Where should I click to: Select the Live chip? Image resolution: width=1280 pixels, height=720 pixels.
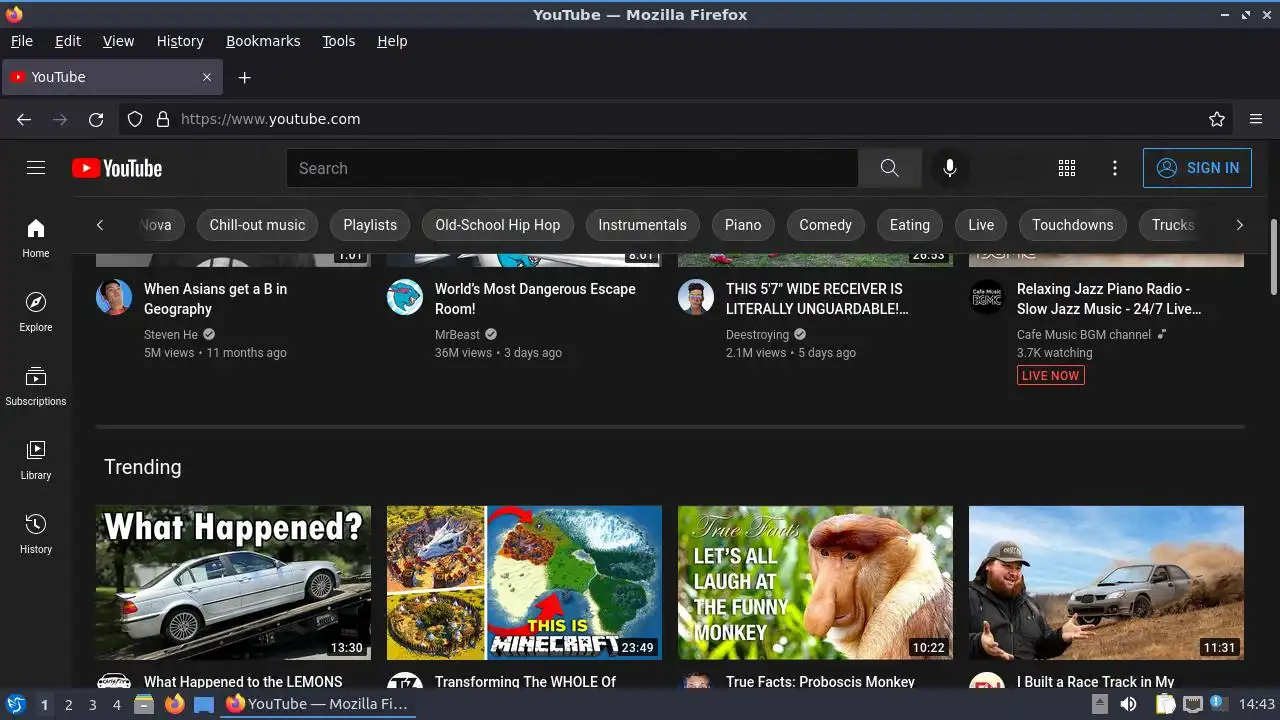(981, 225)
